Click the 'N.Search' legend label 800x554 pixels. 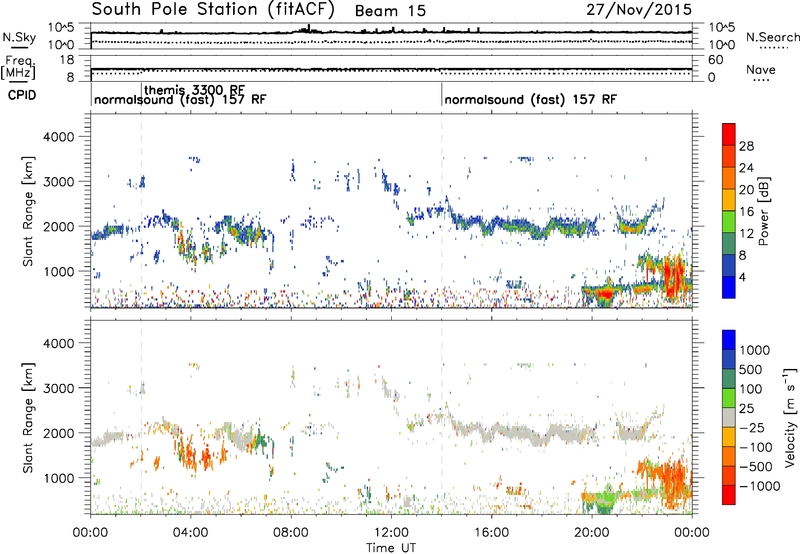coord(772,37)
